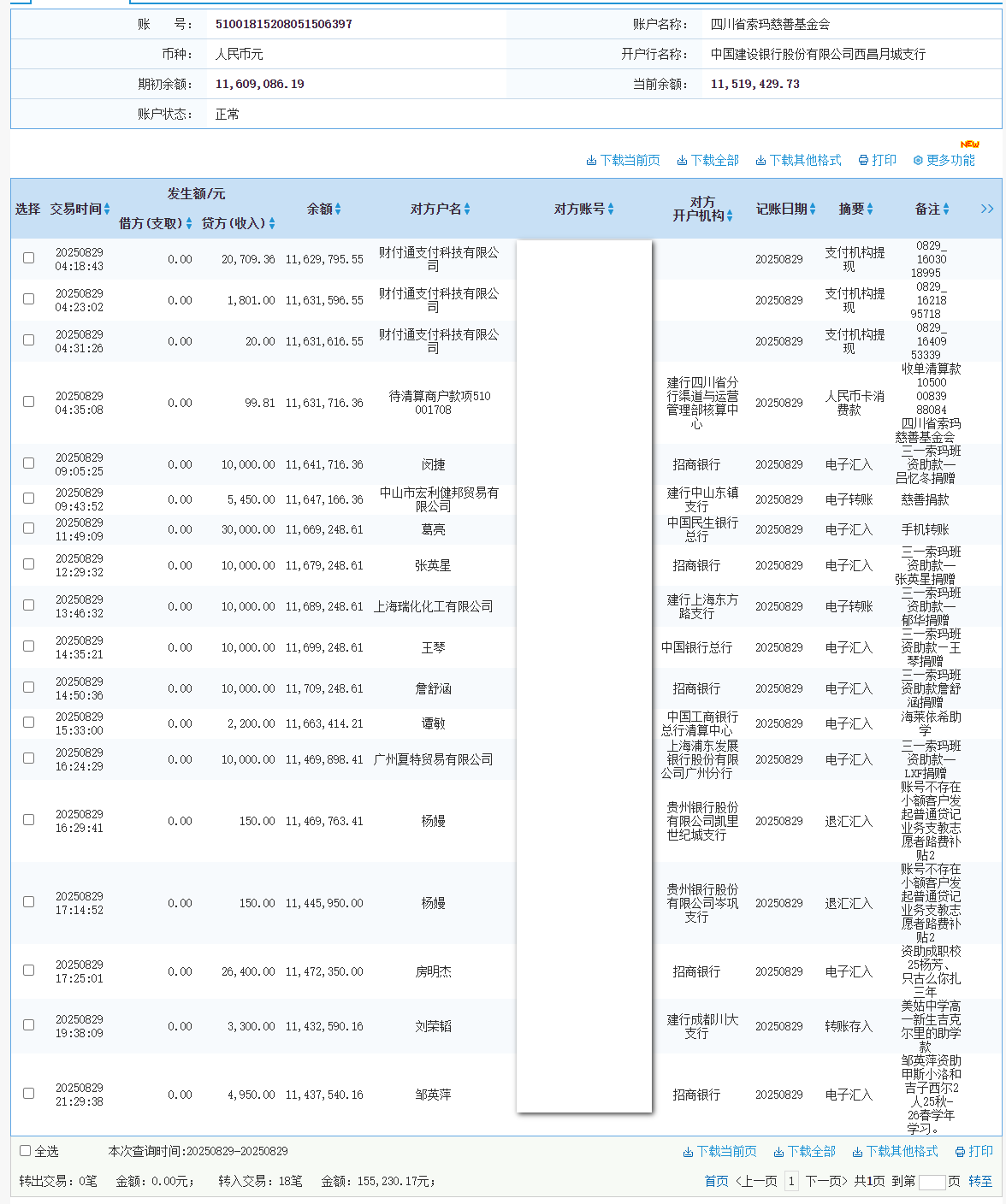Click 转至 jump-to-page link

980,1181
